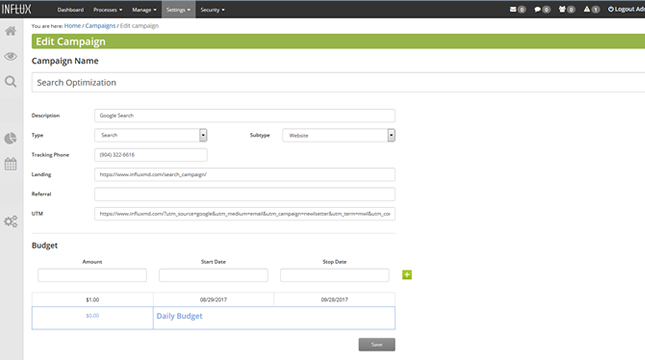This screenshot has height=360, width=645.
Task: Go to Campaigns breadcrumb link
Action: click(x=100, y=26)
